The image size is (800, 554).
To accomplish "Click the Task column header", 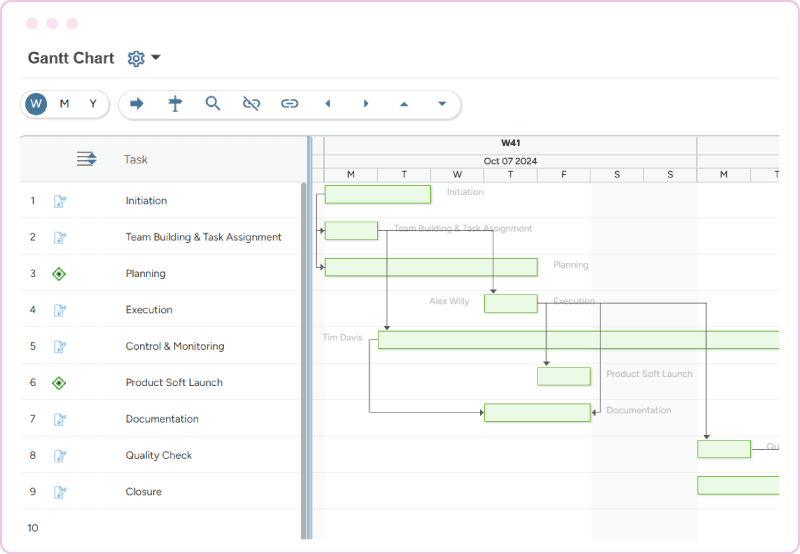I will [x=136, y=160].
